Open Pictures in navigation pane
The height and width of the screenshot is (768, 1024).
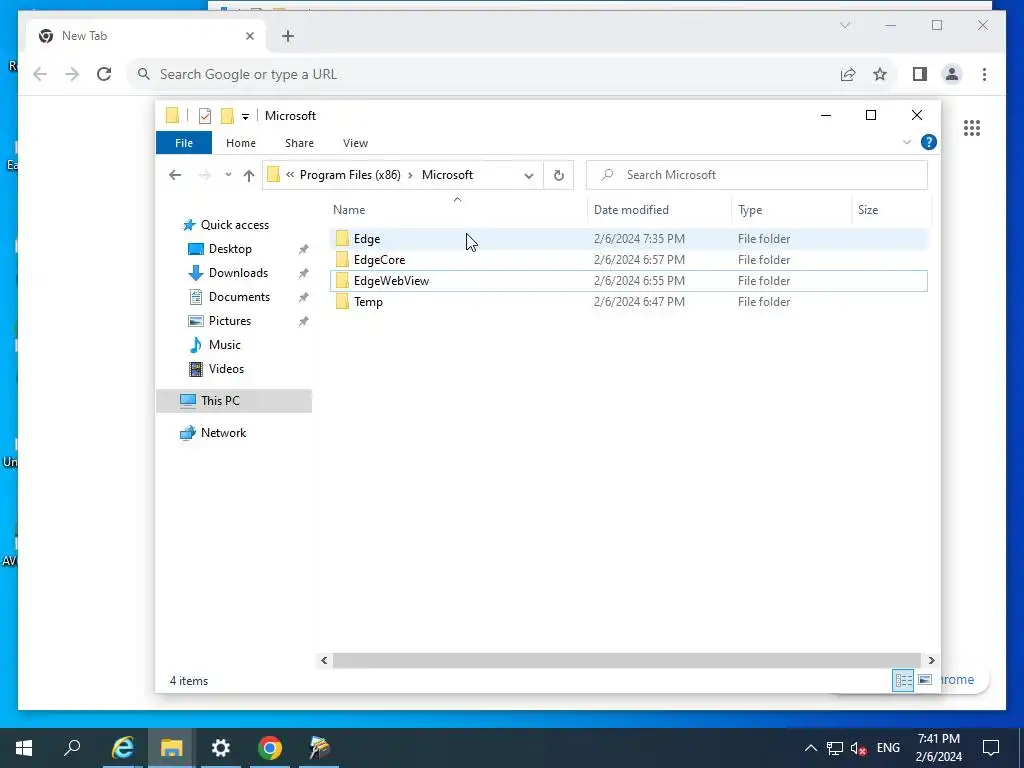(x=229, y=321)
